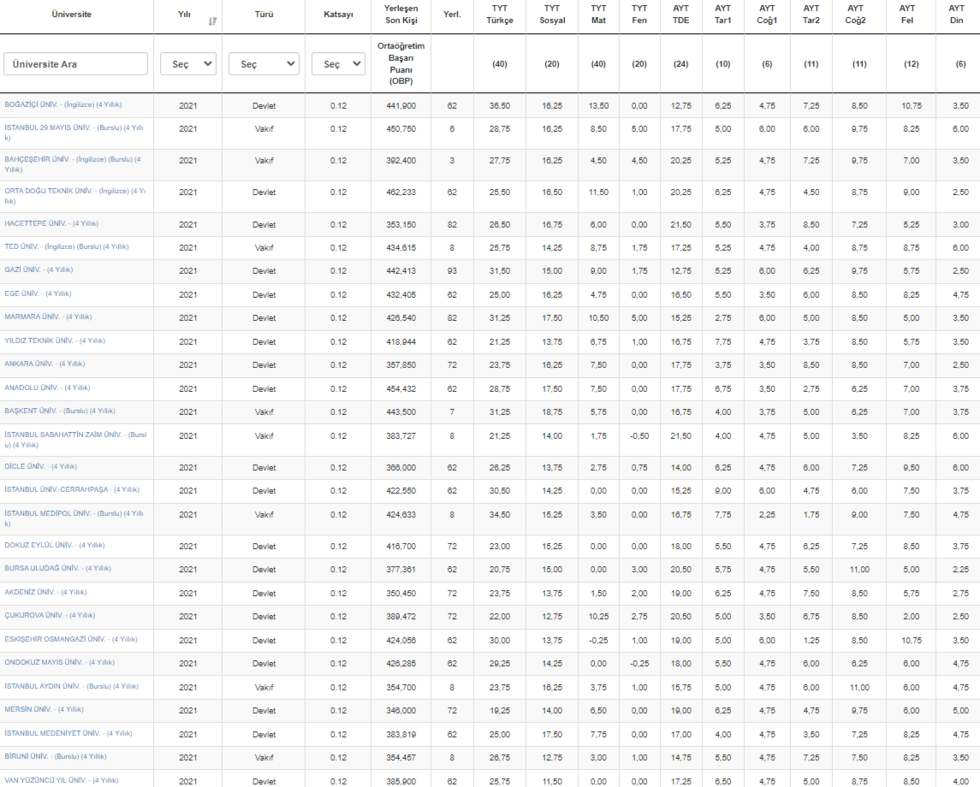The image size is (980, 787).
Task: Select the 346,000 score in Mersin row
Action: click(x=401, y=711)
